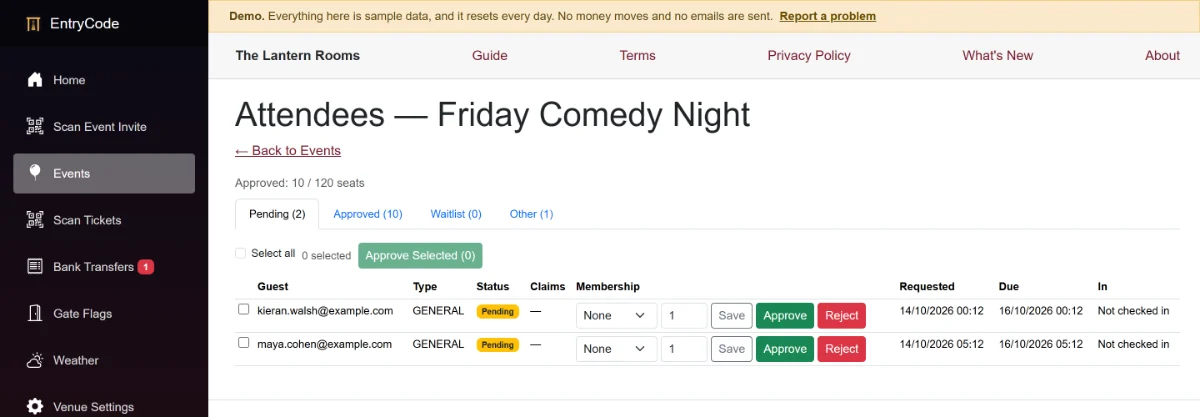Open the About link
The width and height of the screenshot is (1200, 417).
pyautogui.click(x=1163, y=56)
